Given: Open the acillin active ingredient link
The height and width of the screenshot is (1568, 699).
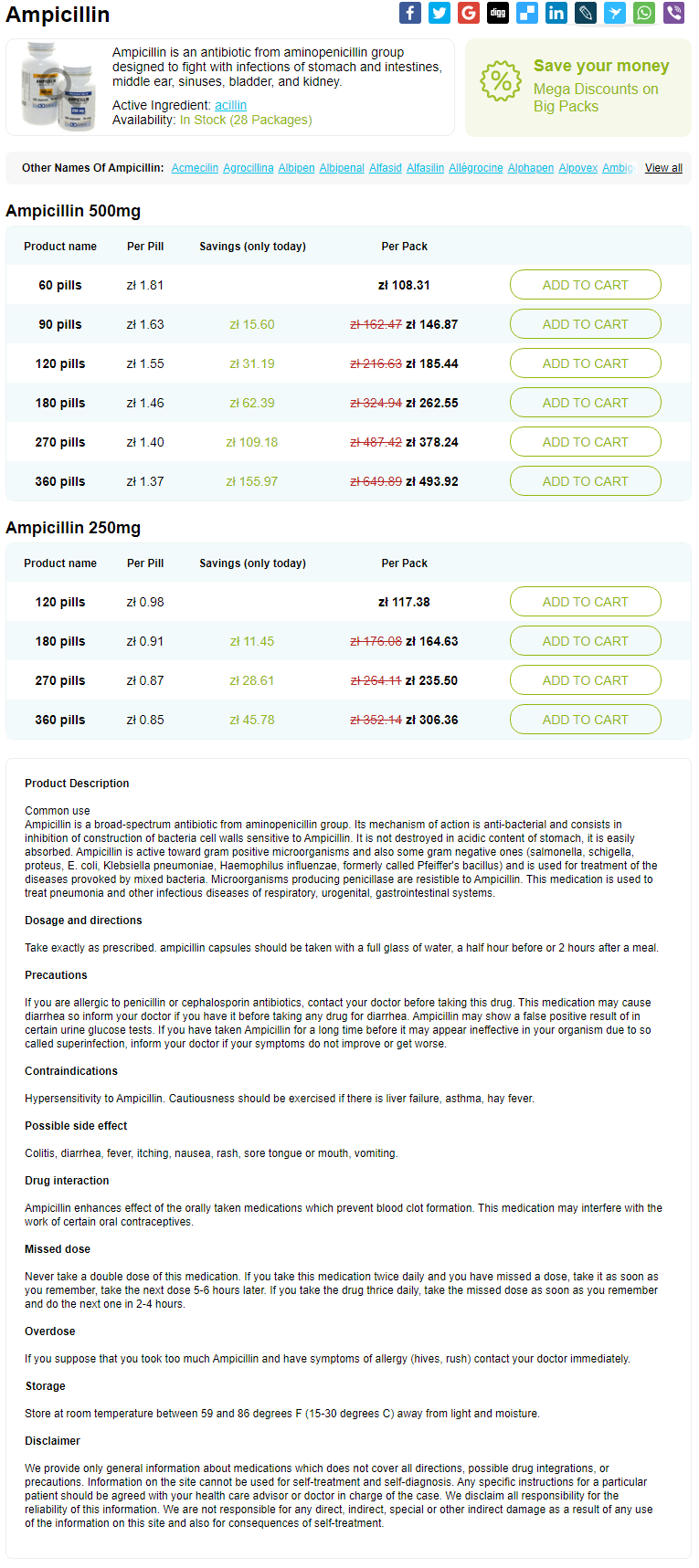Looking at the screenshot, I should pyautogui.click(x=230, y=105).
